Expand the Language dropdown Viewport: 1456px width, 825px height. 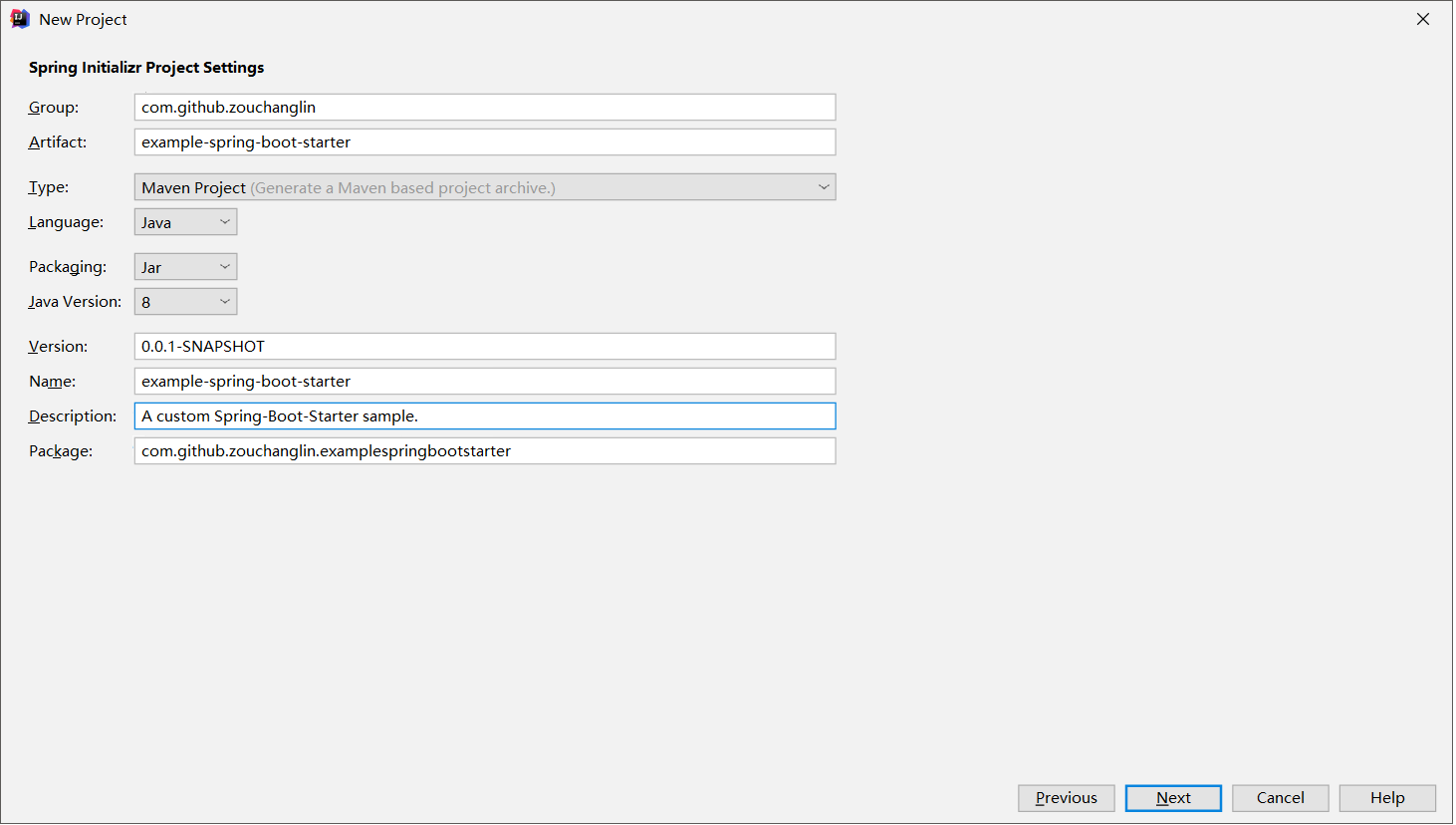click(x=185, y=222)
